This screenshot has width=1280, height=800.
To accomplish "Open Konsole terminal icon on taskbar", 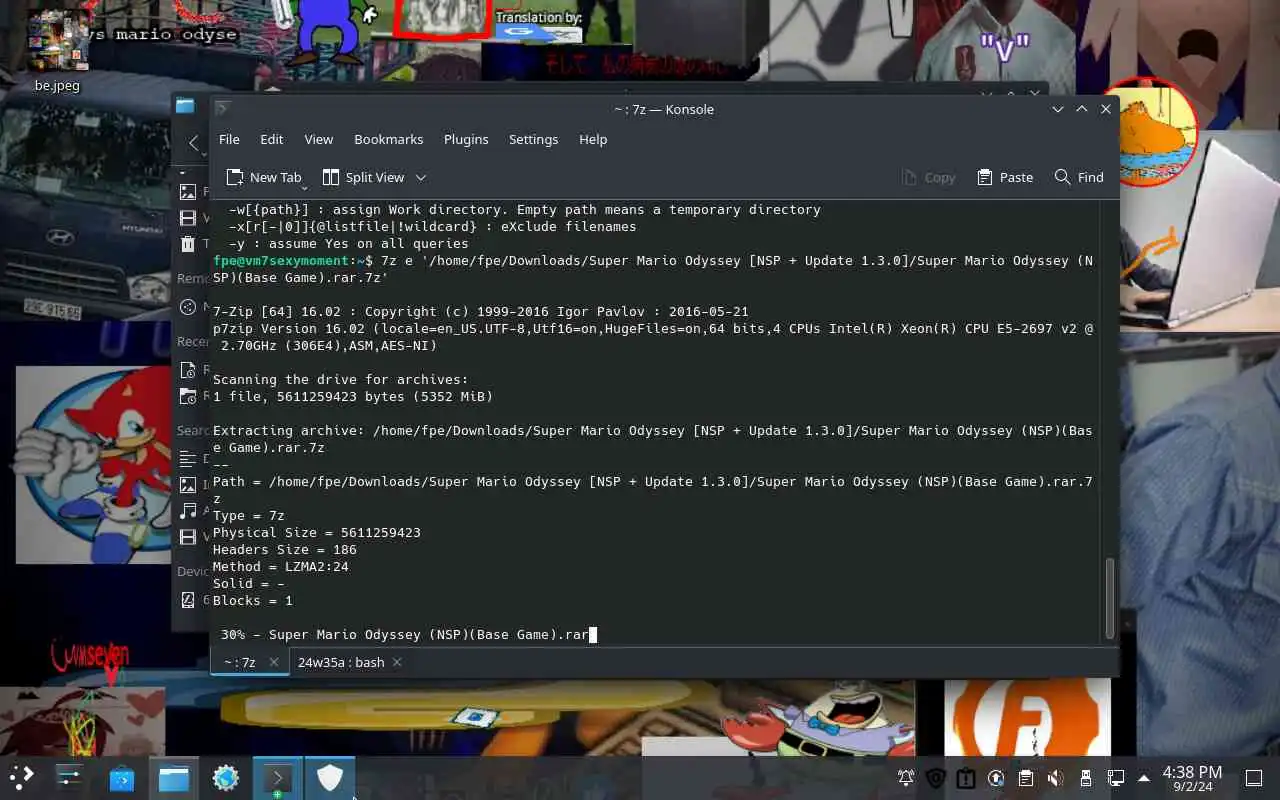I will tap(278, 777).
